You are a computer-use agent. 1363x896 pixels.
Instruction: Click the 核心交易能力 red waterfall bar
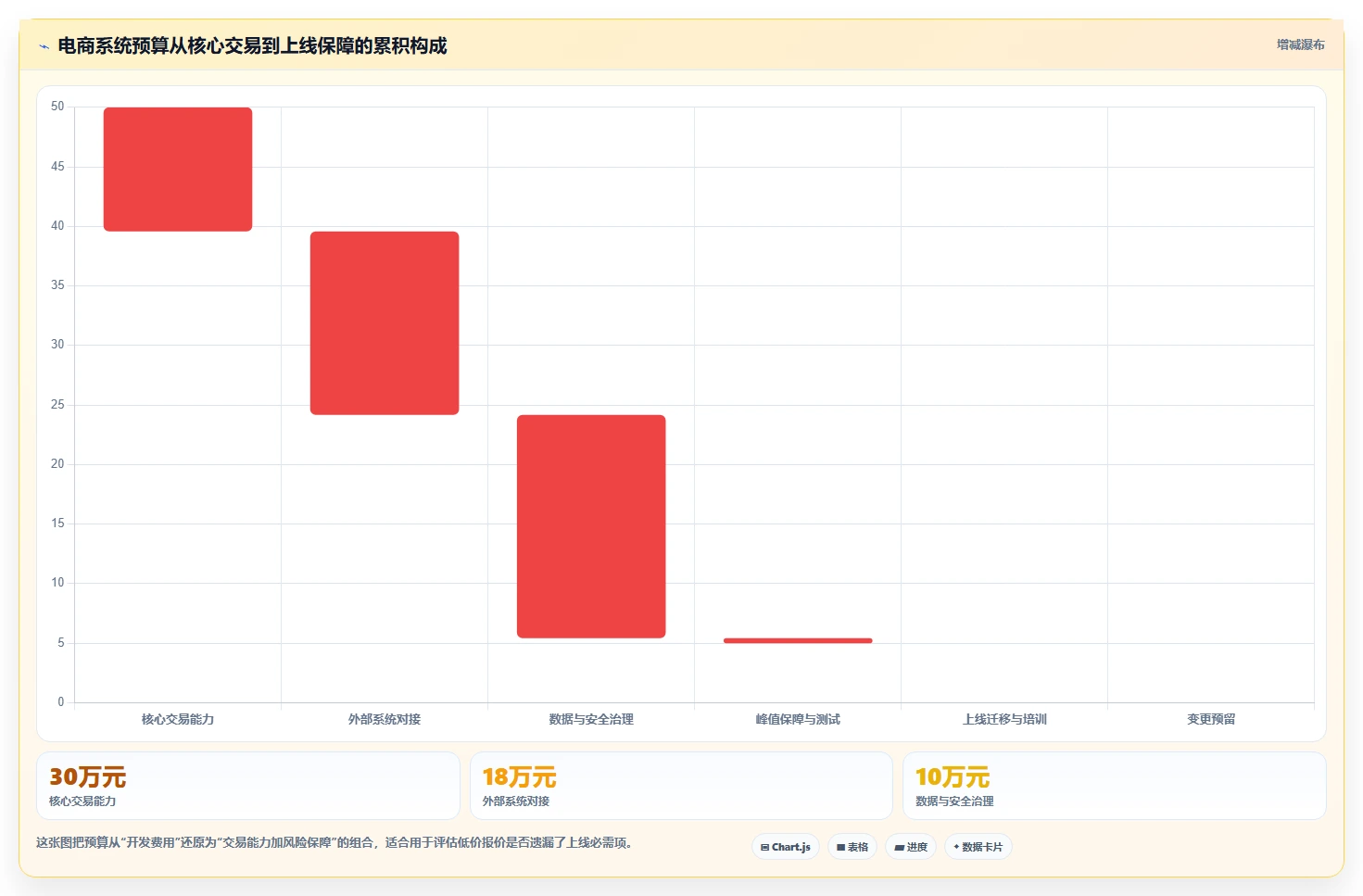pyautogui.click(x=178, y=170)
